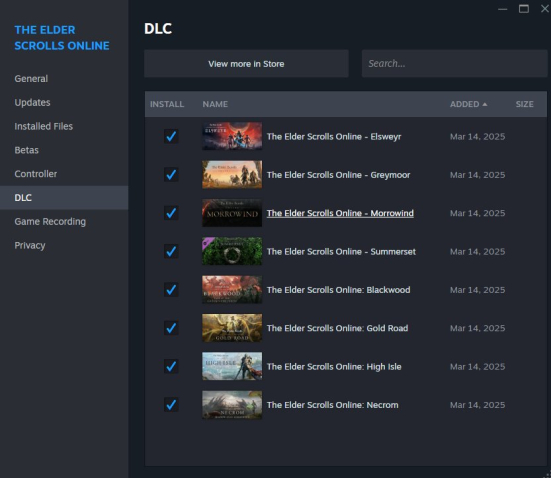Toggle install checkbox for Morrowind DLC
The width and height of the screenshot is (551, 478).
[171, 213]
